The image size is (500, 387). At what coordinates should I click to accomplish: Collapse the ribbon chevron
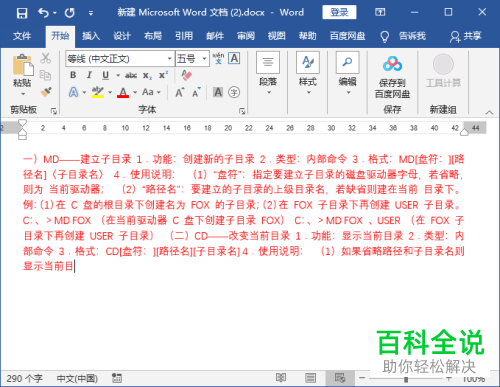click(489, 112)
